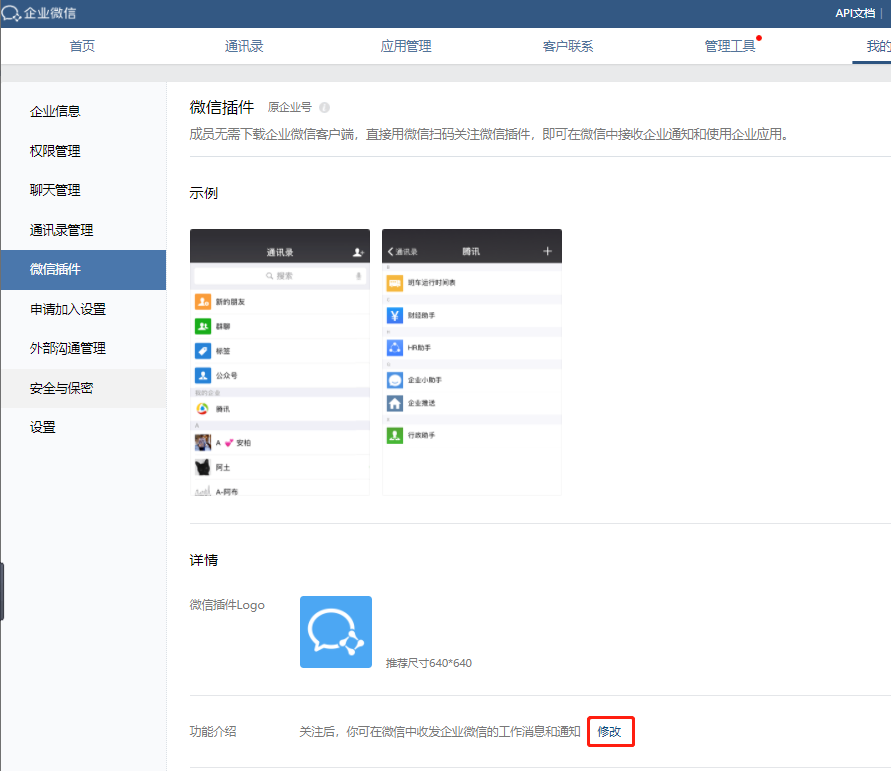Click the 腾讯 logo icon in the contact list
Image resolution: width=891 pixels, height=771 pixels.
tap(203, 409)
